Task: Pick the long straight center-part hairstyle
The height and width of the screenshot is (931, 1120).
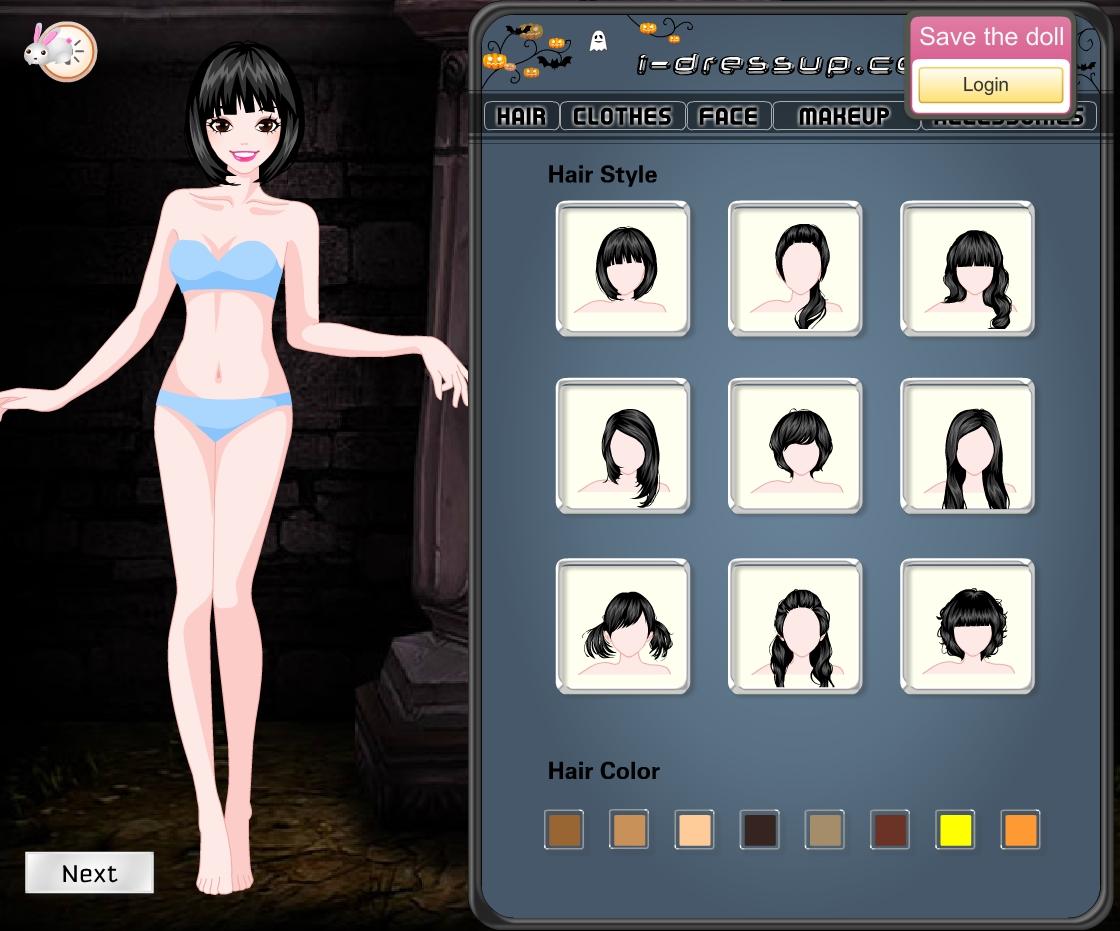Action: tap(967, 446)
